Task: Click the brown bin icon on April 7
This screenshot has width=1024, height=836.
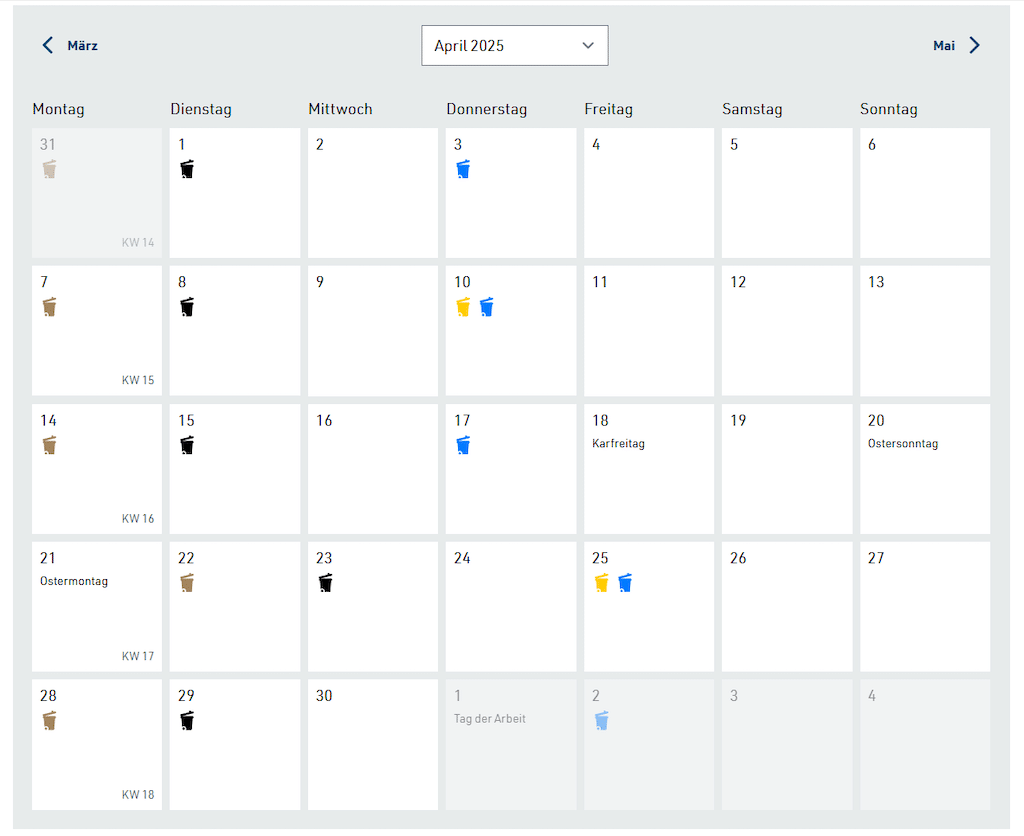Action: coord(49,307)
